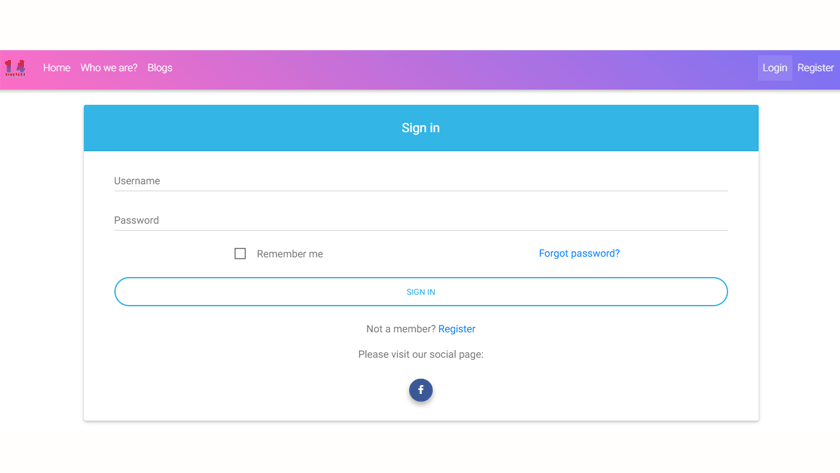Click the blank white strip above the navbar
The height and width of the screenshot is (473, 840).
[420, 25]
